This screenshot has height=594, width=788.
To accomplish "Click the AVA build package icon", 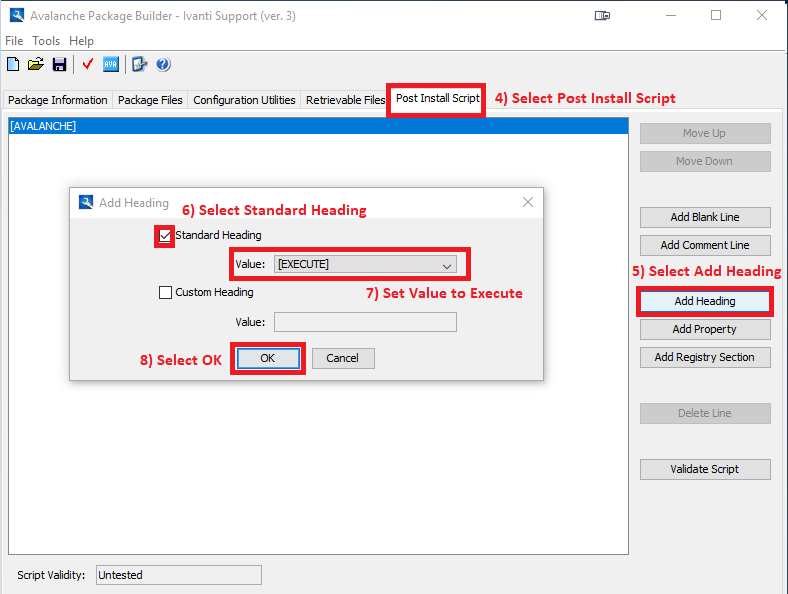I will tap(111, 64).
